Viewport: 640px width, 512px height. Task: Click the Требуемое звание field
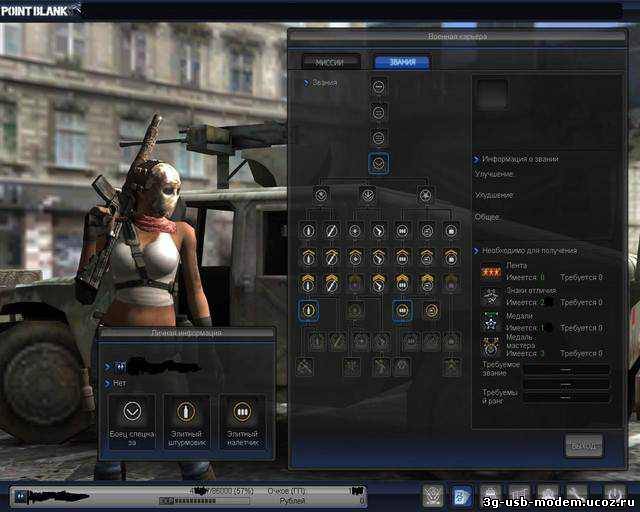click(x=566, y=370)
